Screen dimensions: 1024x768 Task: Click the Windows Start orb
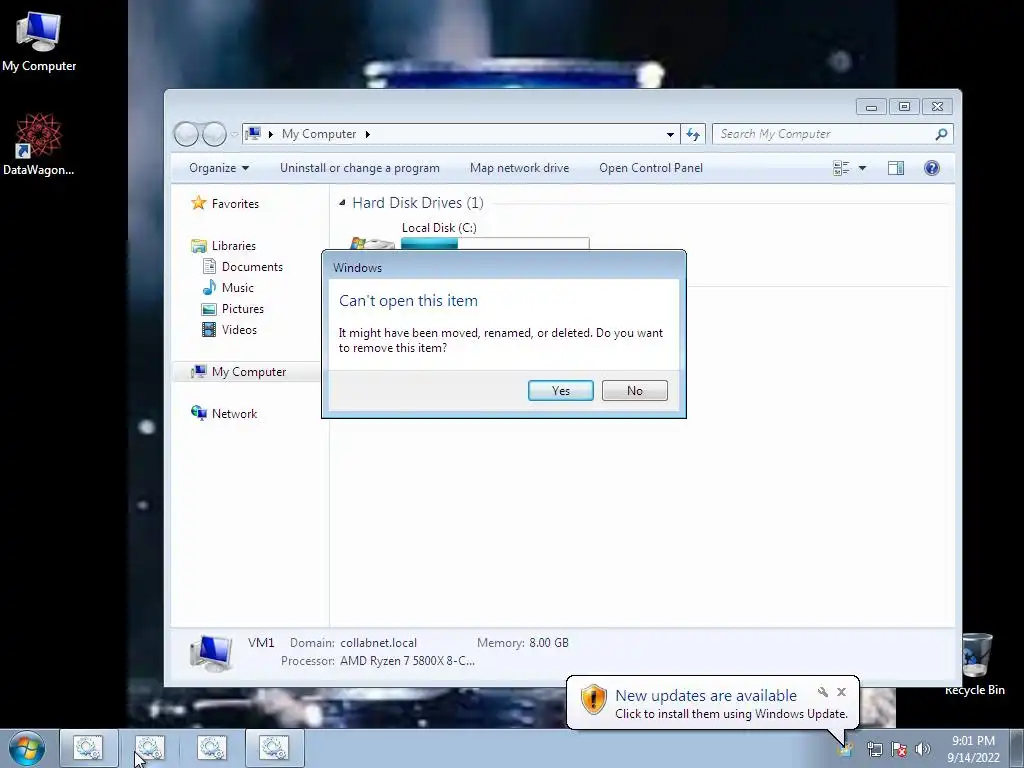pos(27,748)
